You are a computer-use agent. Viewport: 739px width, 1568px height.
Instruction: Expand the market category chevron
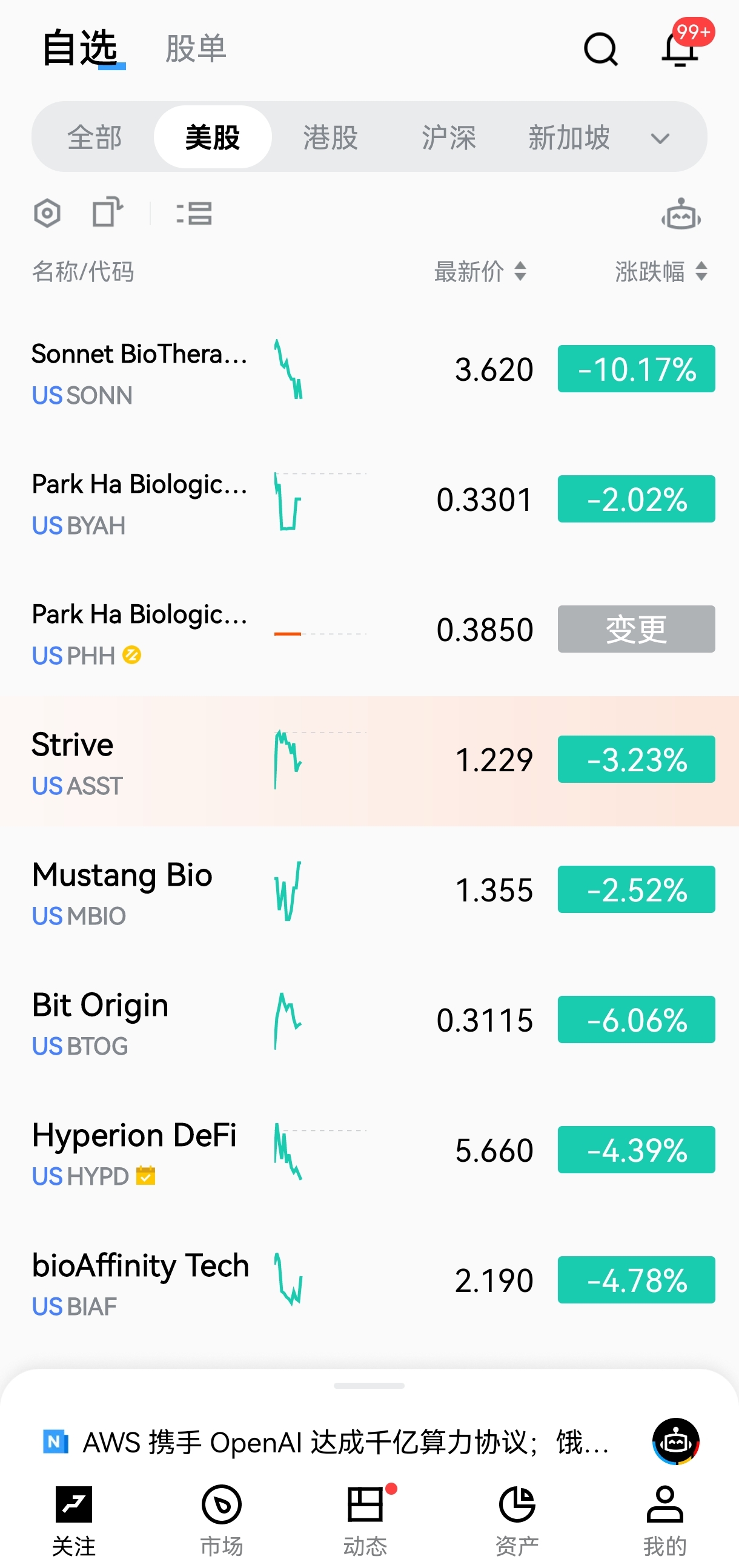pyautogui.click(x=660, y=138)
